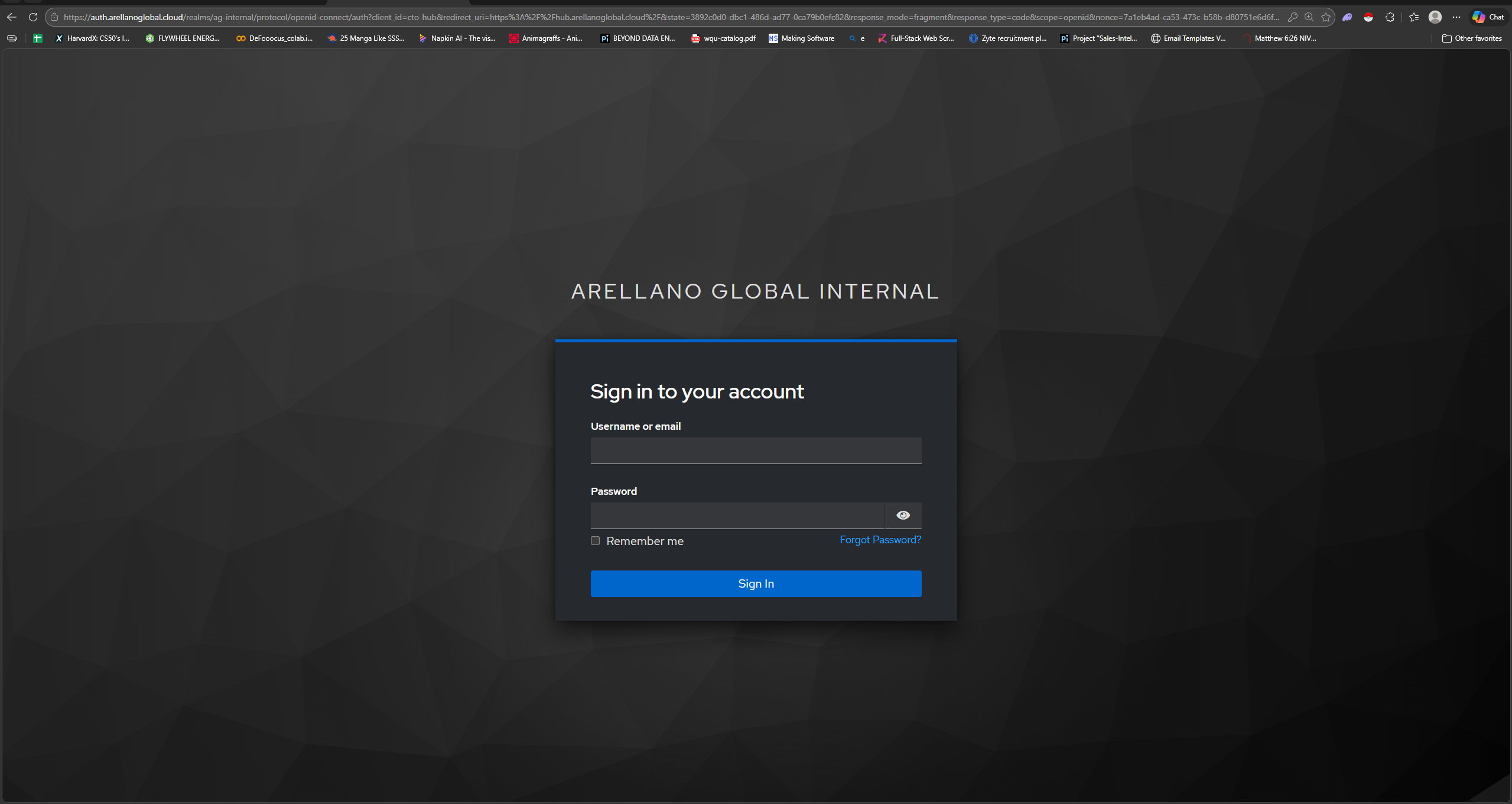The height and width of the screenshot is (804, 1512).
Task: Go back using the browser back arrow
Action: (x=12, y=17)
